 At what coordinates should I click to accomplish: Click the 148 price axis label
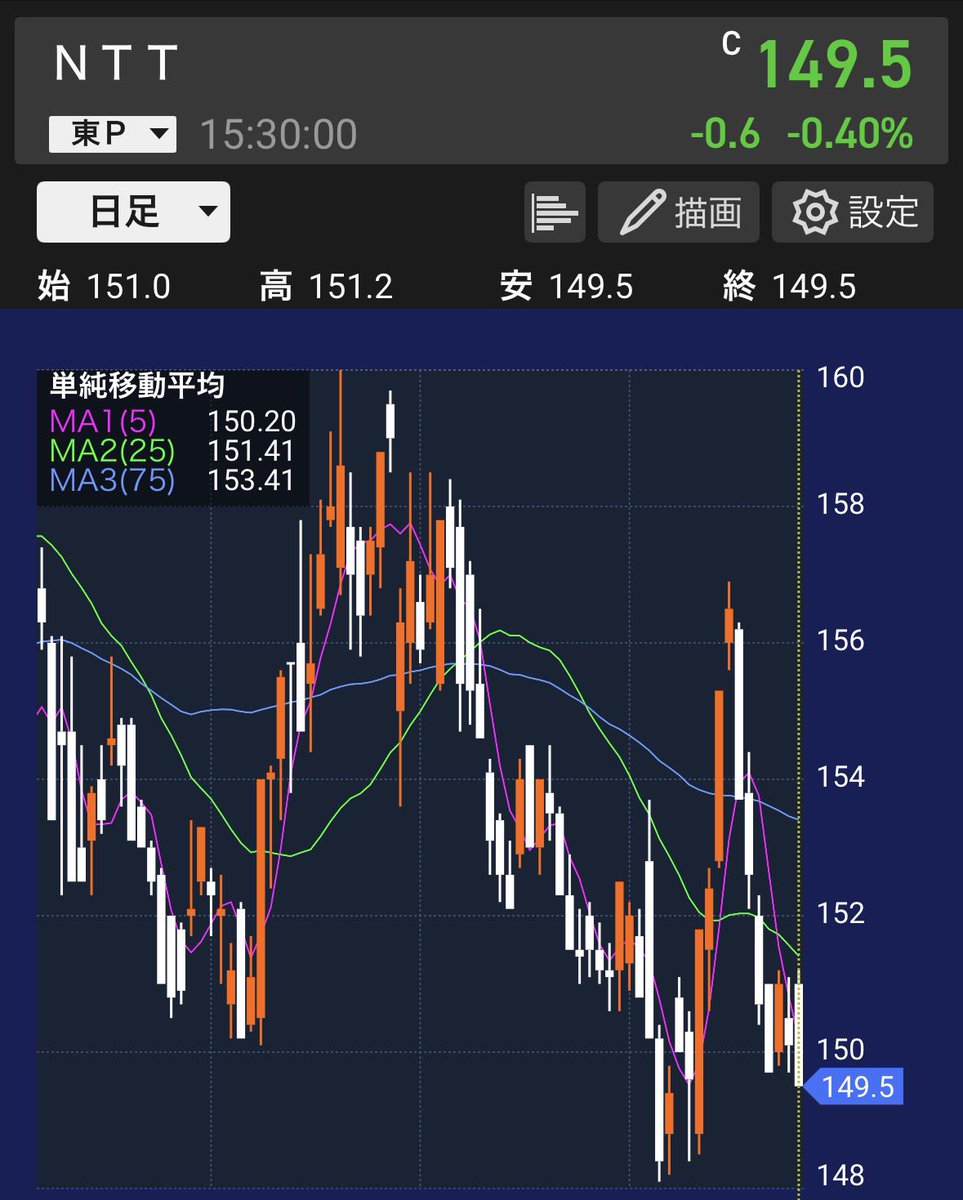tap(840, 1175)
